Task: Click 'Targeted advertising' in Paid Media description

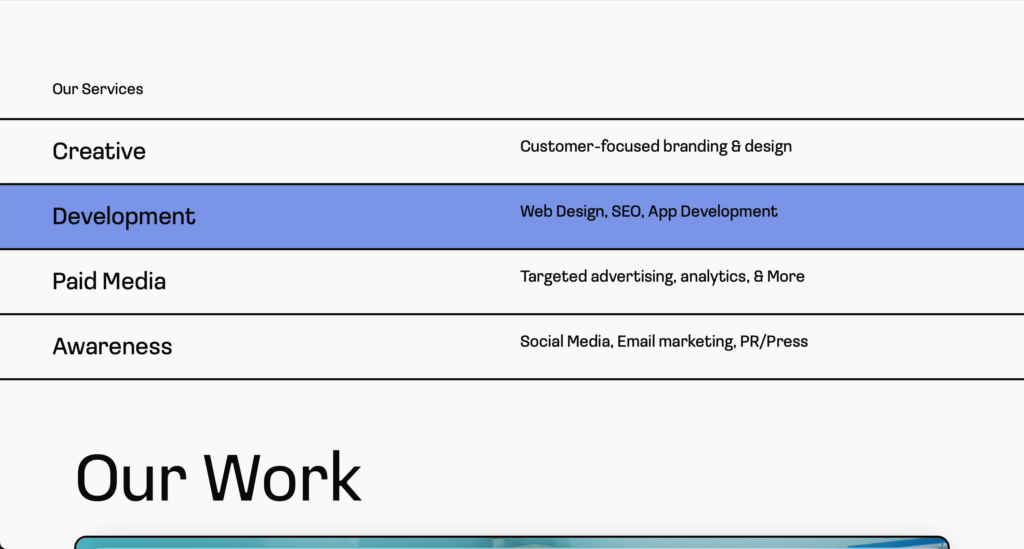Action: pos(597,276)
